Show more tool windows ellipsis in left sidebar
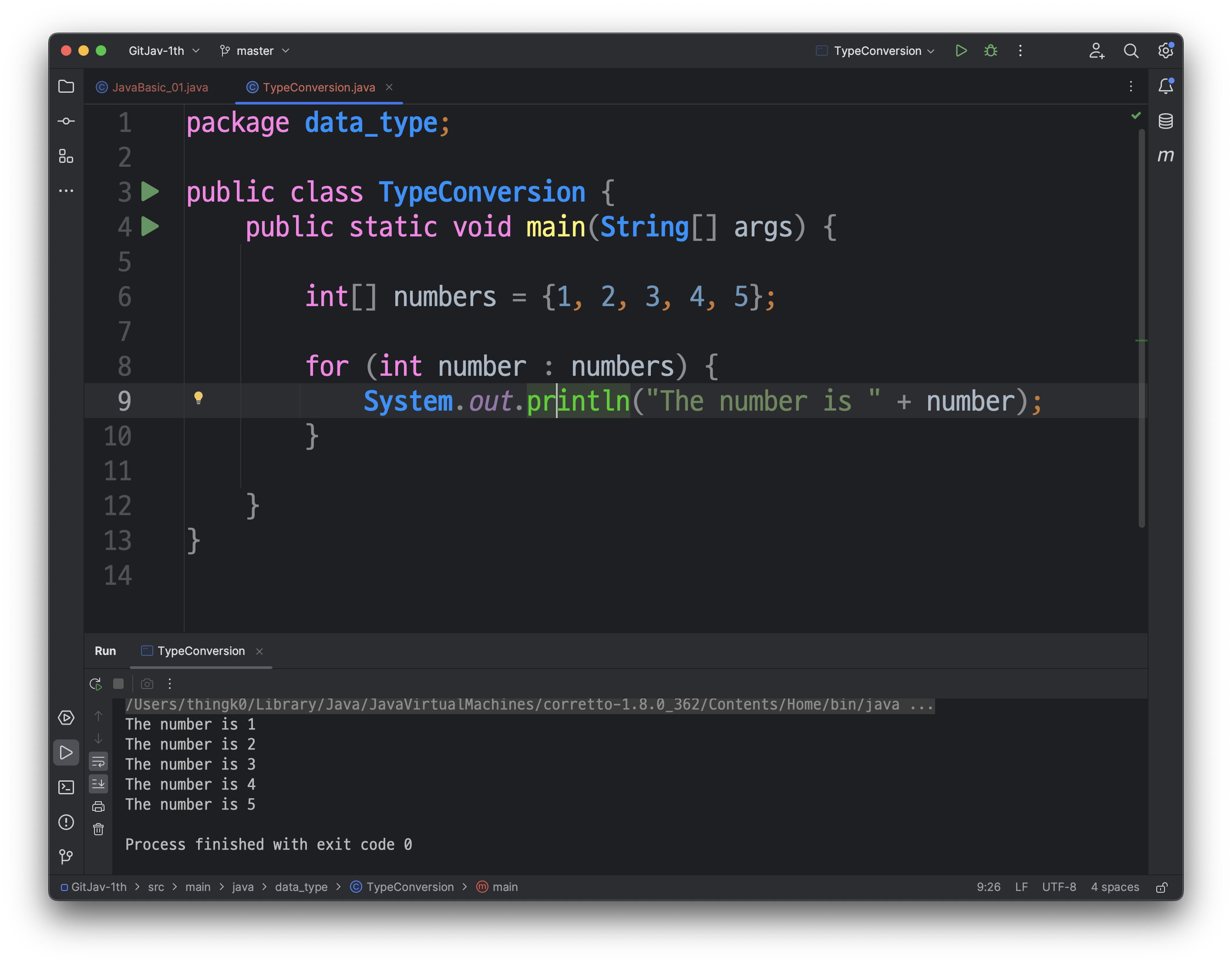1232x965 pixels. (66, 190)
